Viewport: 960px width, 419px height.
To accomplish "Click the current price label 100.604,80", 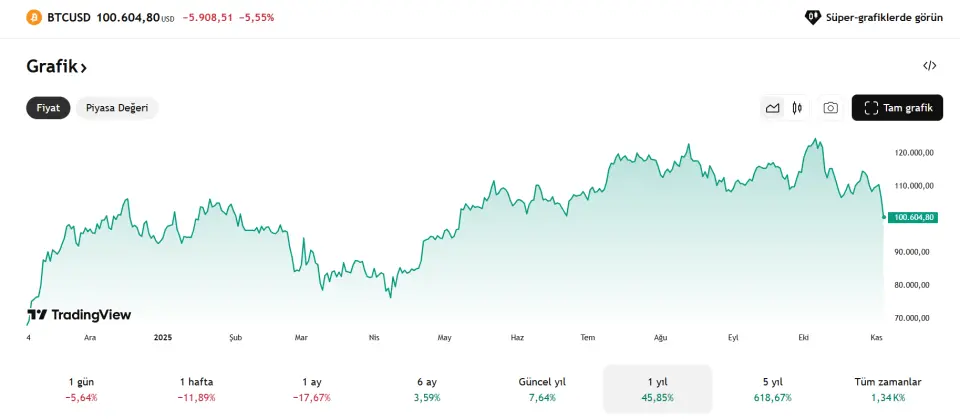I will pyautogui.click(x=914, y=217).
